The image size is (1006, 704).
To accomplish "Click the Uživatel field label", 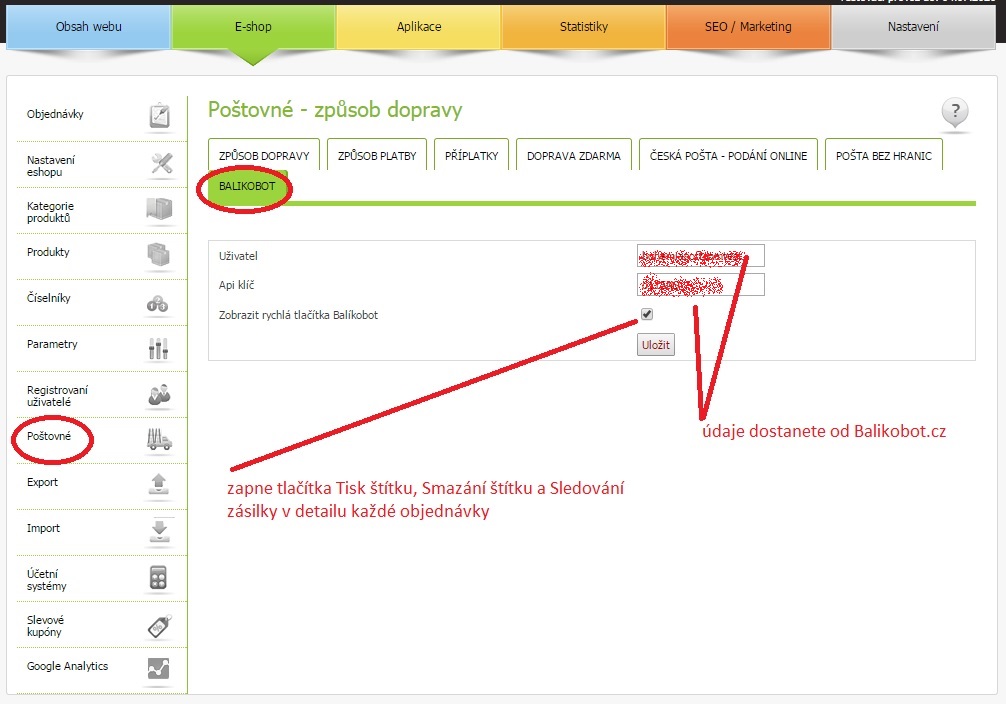I will tap(238, 256).
